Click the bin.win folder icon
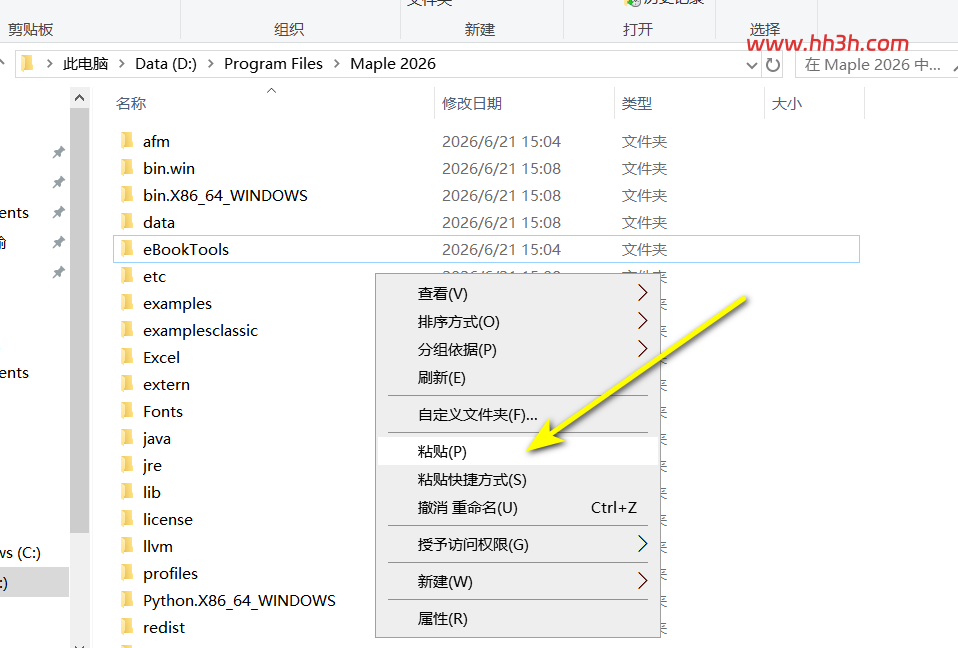Viewport: 958px width, 648px height. 127,168
